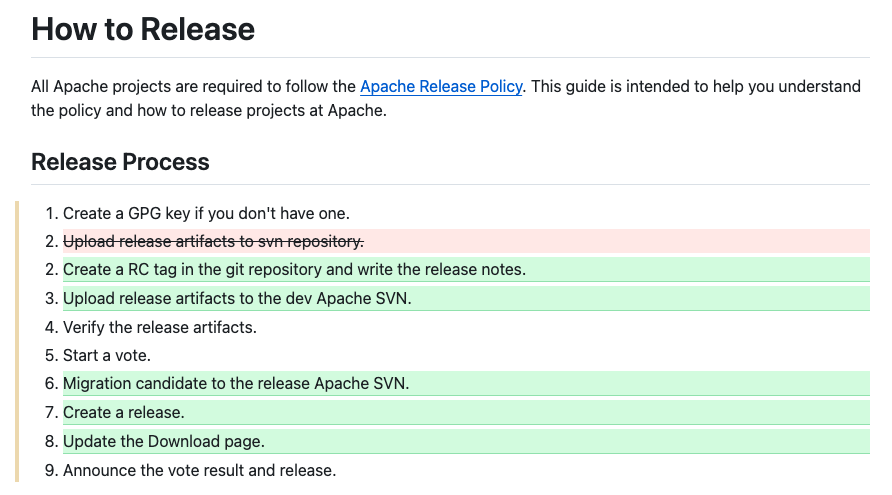Image resolution: width=892 pixels, height=495 pixels.
Task: Select the "Update the Download page" line
Action: [x=164, y=441]
